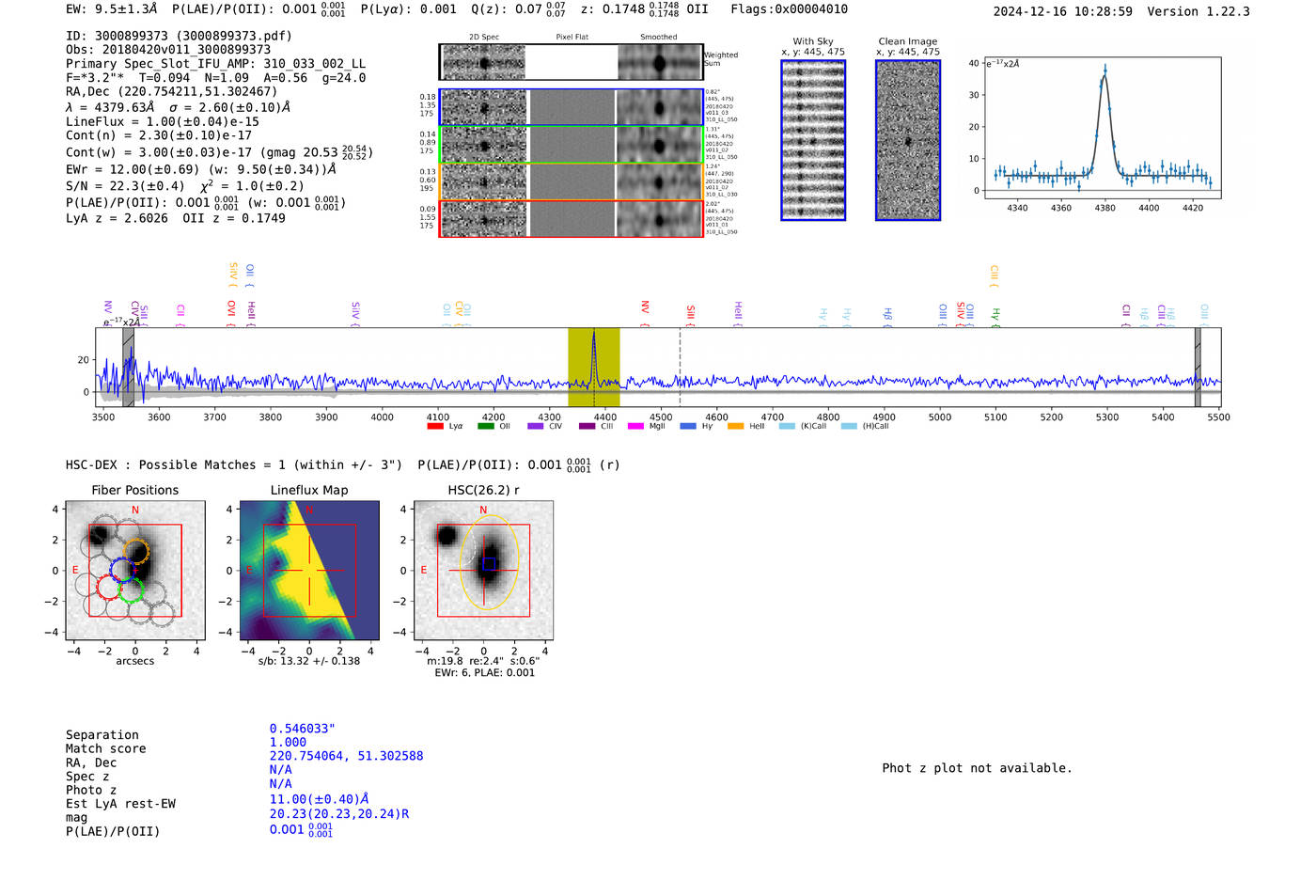The image size is (1316, 896).
Task: Open the Fiber Positions image
Action: tap(135, 571)
